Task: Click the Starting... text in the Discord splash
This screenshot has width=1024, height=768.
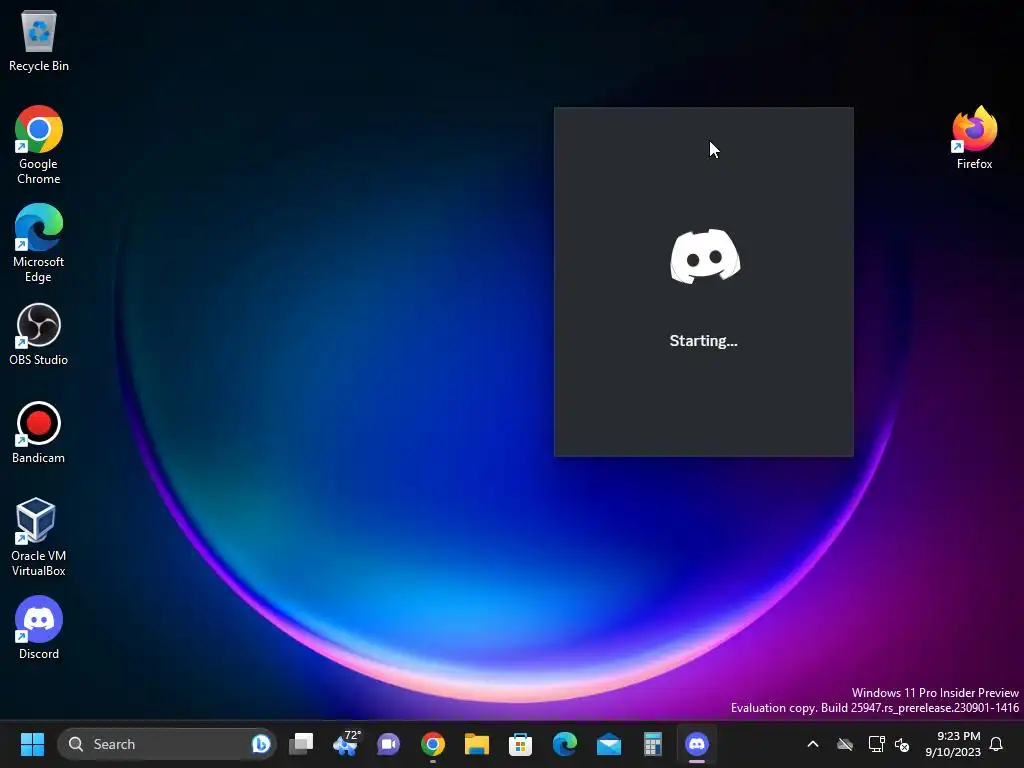Action: tap(703, 341)
